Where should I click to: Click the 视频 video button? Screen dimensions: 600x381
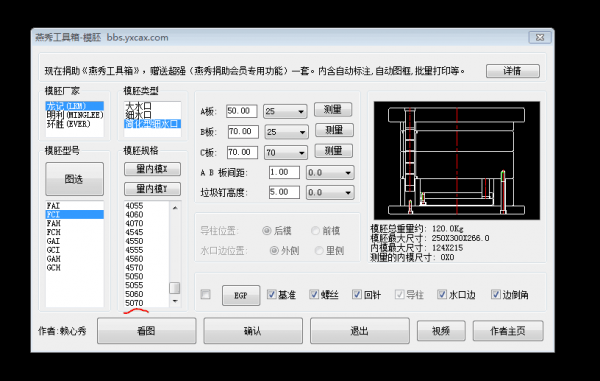coord(441,331)
